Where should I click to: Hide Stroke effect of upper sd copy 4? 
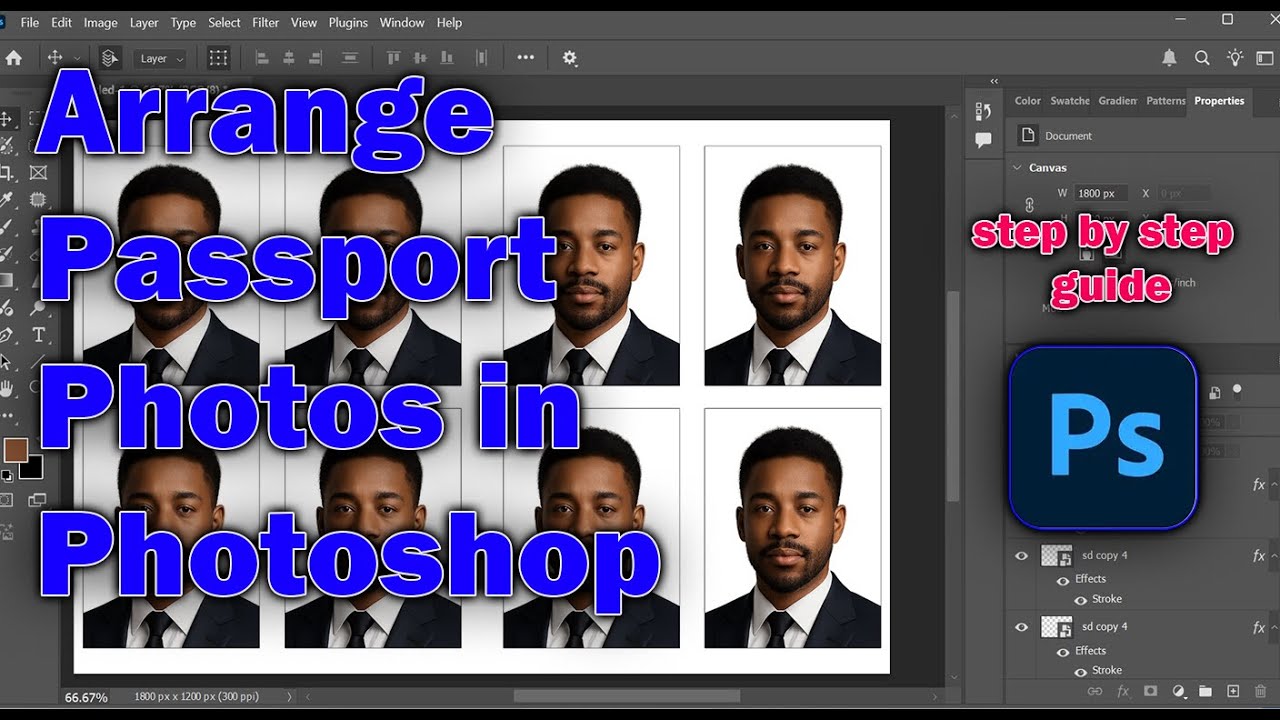(x=1080, y=600)
